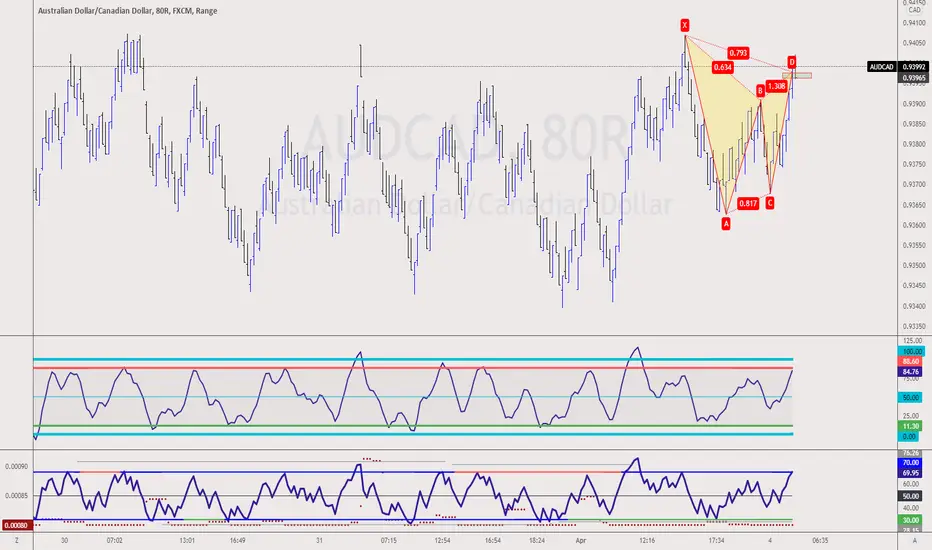The width and height of the screenshot is (932, 550).
Task: Click the 13:01 time axis label
Action: click(x=187, y=540)
